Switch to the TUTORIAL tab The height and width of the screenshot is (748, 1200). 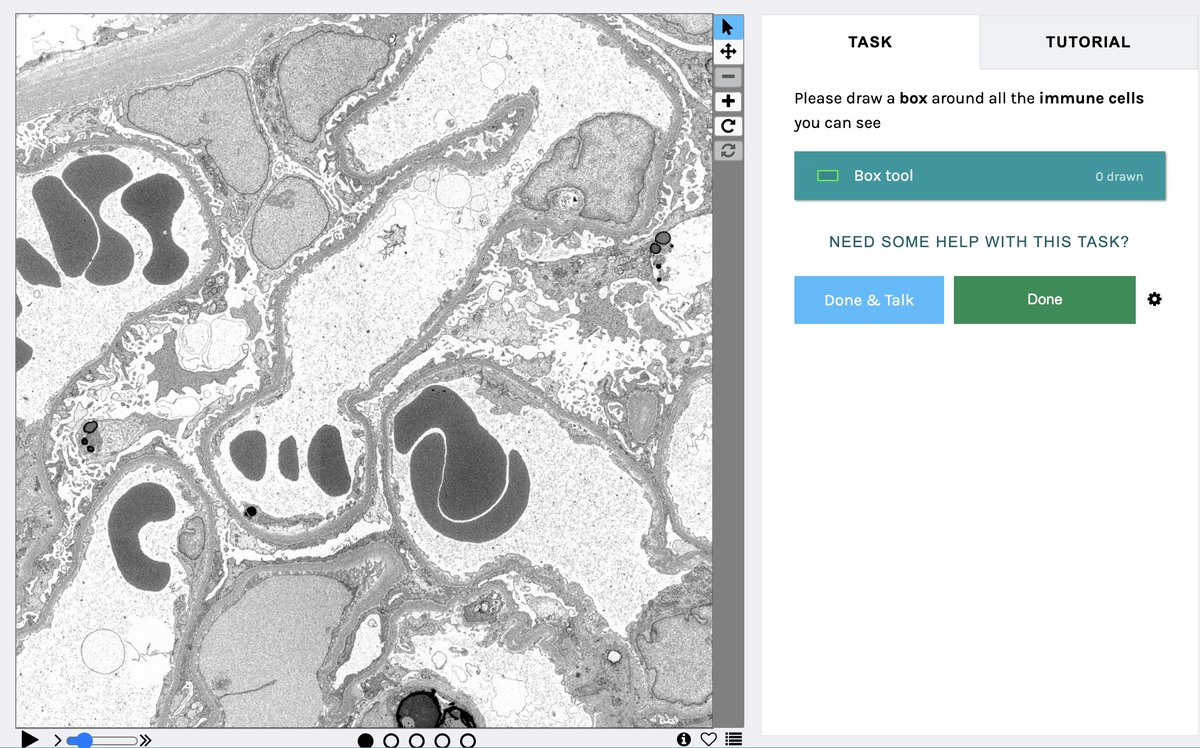click(x=1088, y=42)
